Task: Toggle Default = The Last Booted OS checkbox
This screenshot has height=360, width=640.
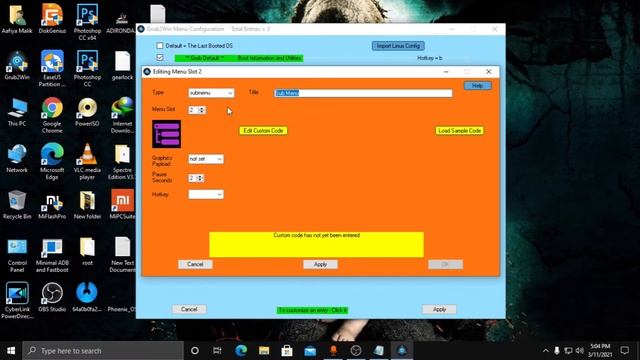Action: [x=160, y=46]
